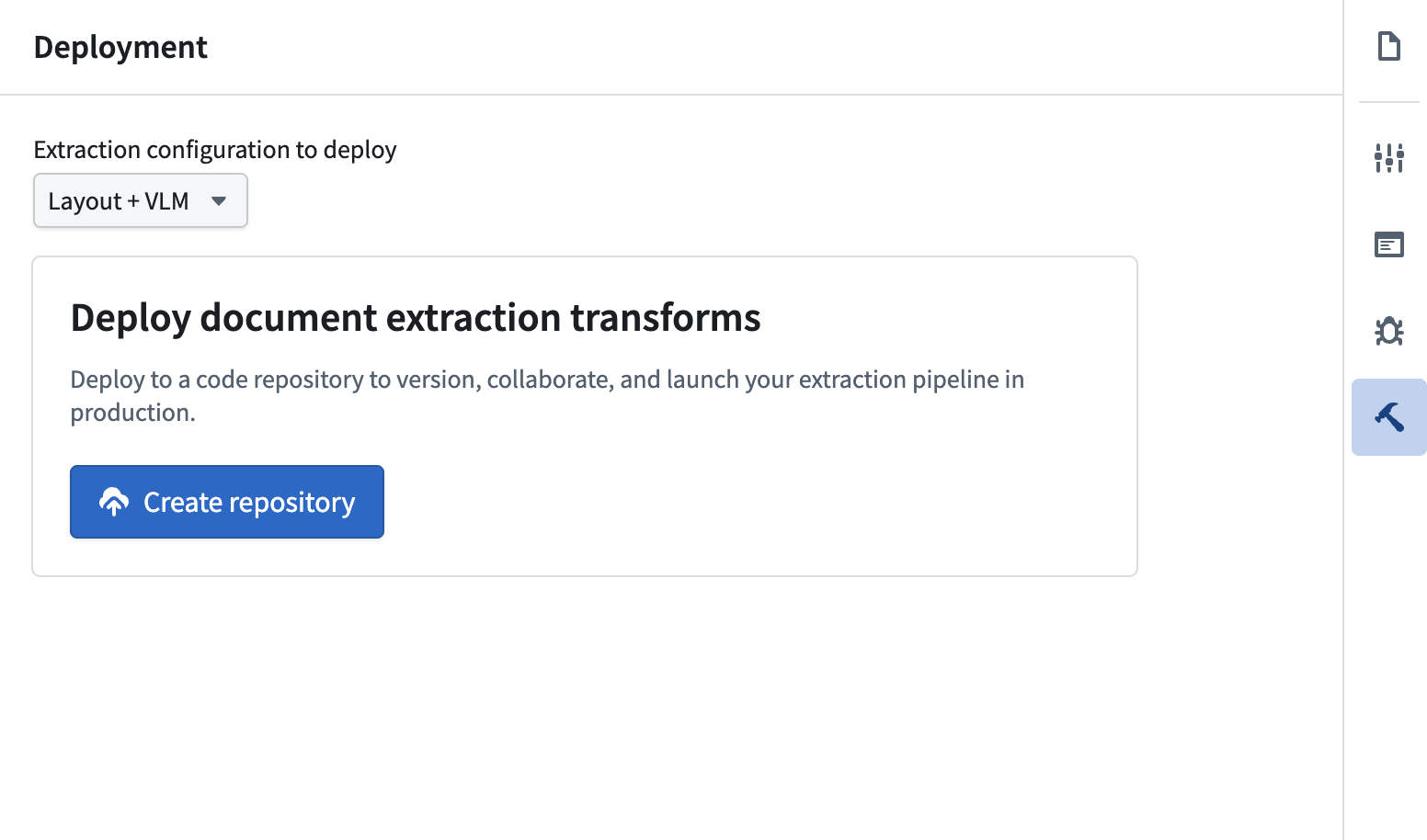Activate the bug inspection tool
This screenshot has height=840, width=1427.
[1388, 331]
